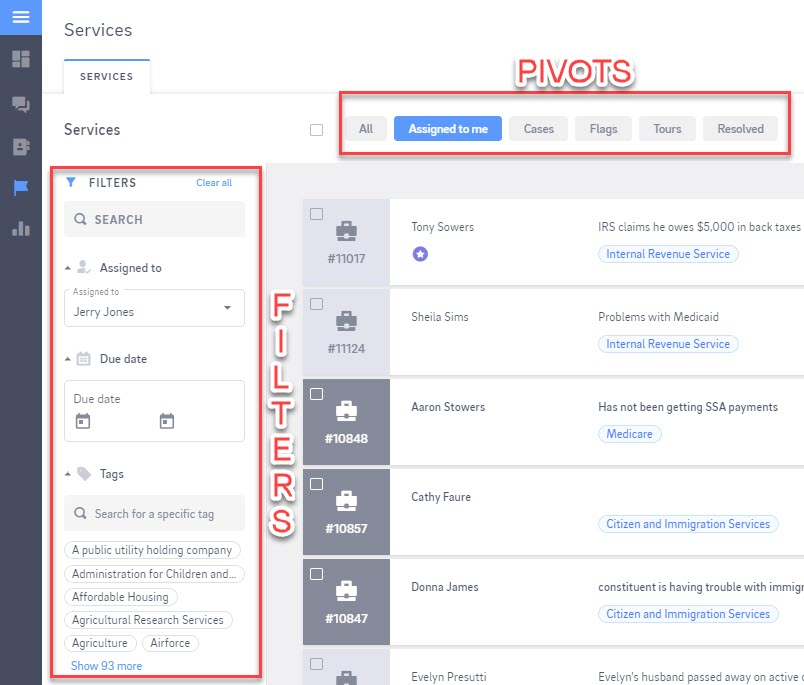Image resolution: width=804 pixels, height=685 pixels.
Task: Select the Resolved pivot
Action: coord(740,129)
